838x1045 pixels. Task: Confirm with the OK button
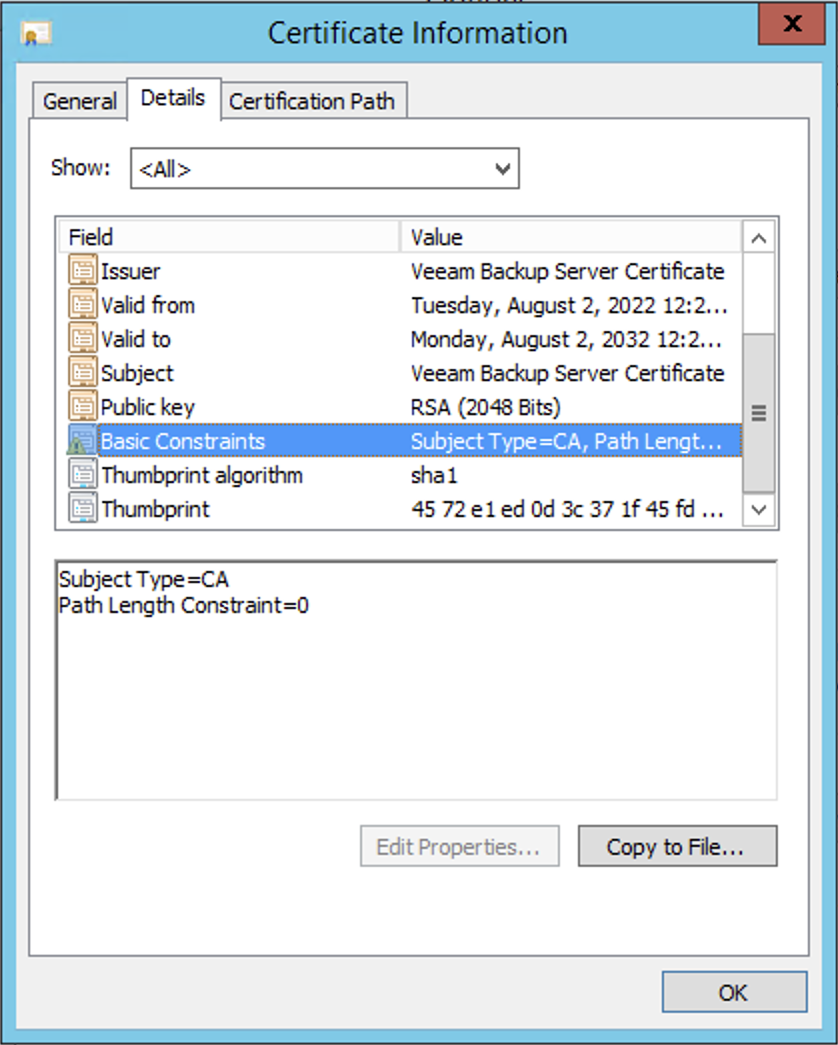[734, 992]
